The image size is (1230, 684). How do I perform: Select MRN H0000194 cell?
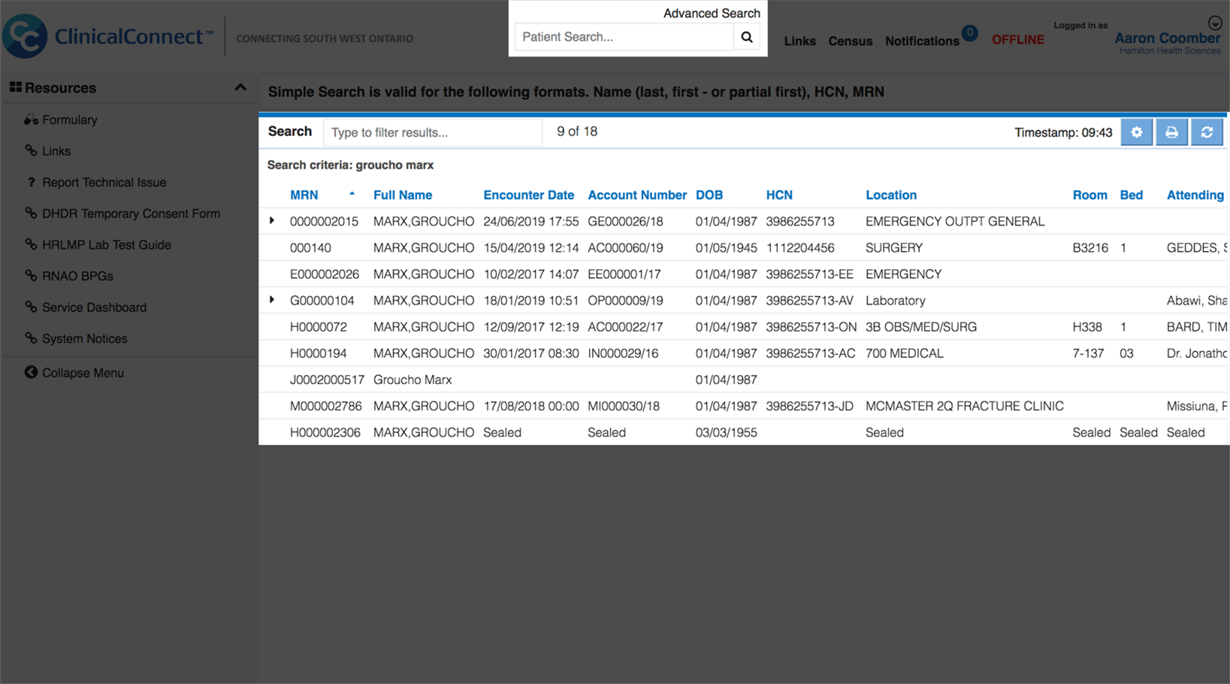coord(319,353)
